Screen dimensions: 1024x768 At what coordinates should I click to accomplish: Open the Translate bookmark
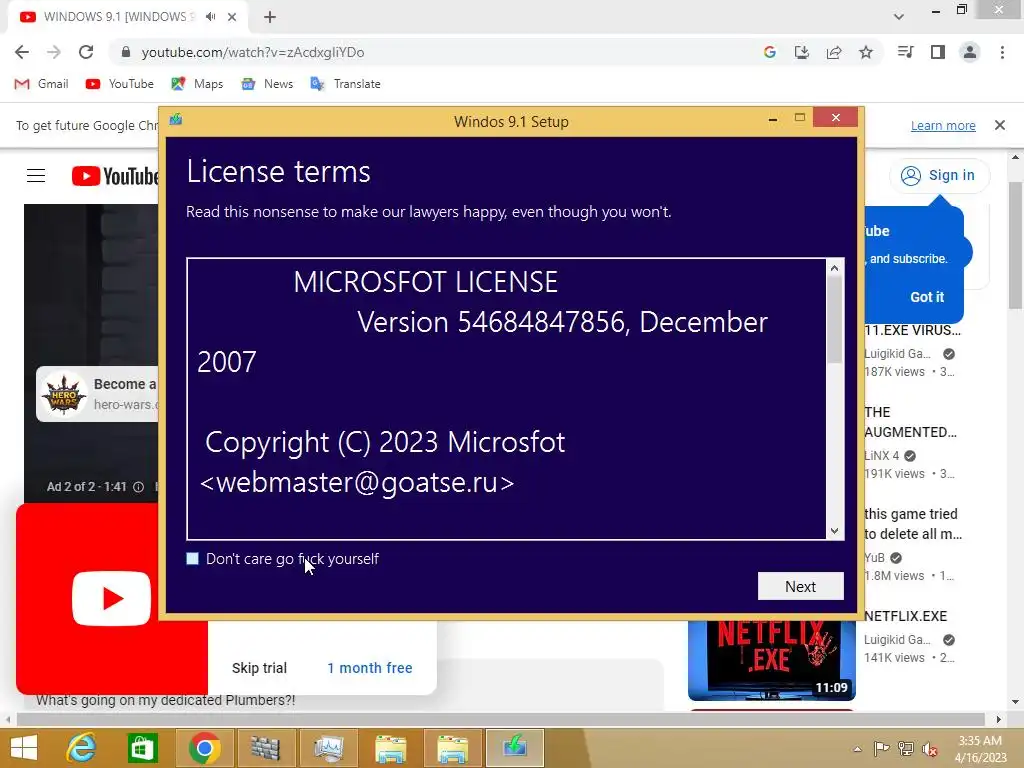pyautogui.click(x=345, y=84)
